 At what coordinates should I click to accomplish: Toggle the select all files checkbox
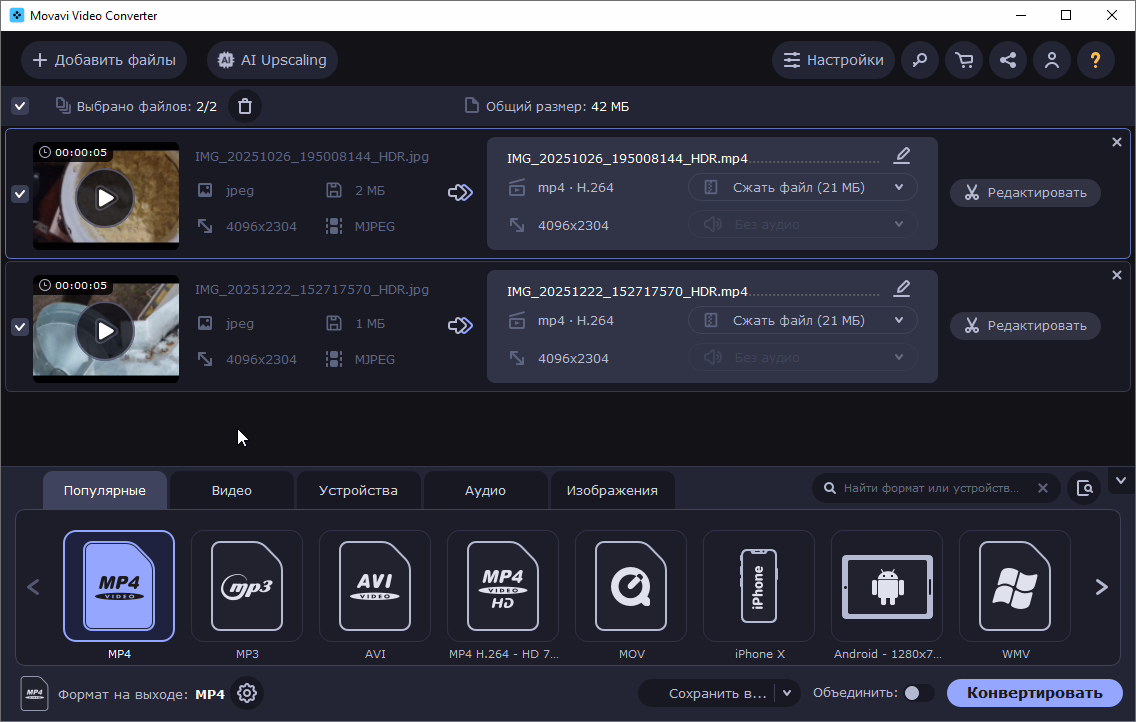(20, 106)
